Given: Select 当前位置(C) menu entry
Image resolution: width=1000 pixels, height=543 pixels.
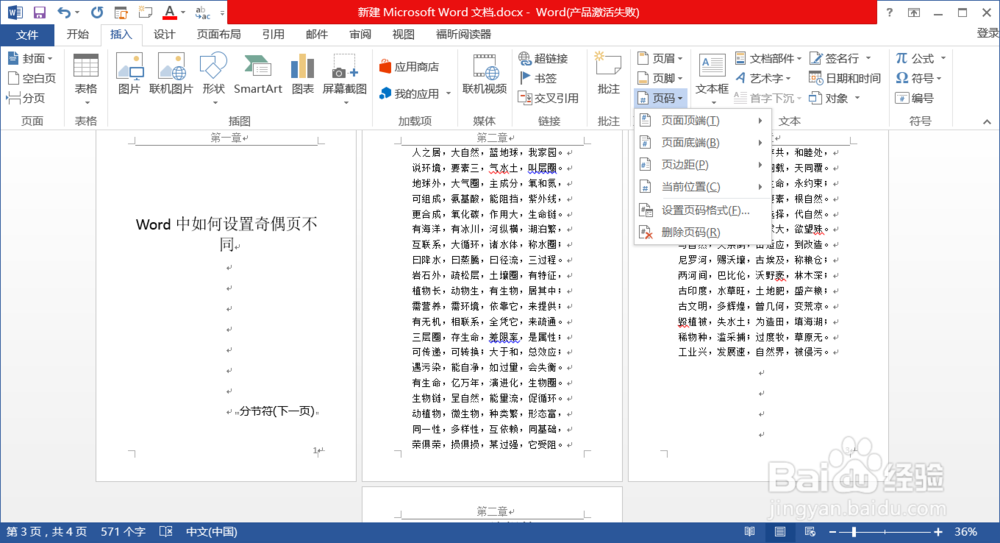Looking at the screenshot, I should click(x=702, y=187).
